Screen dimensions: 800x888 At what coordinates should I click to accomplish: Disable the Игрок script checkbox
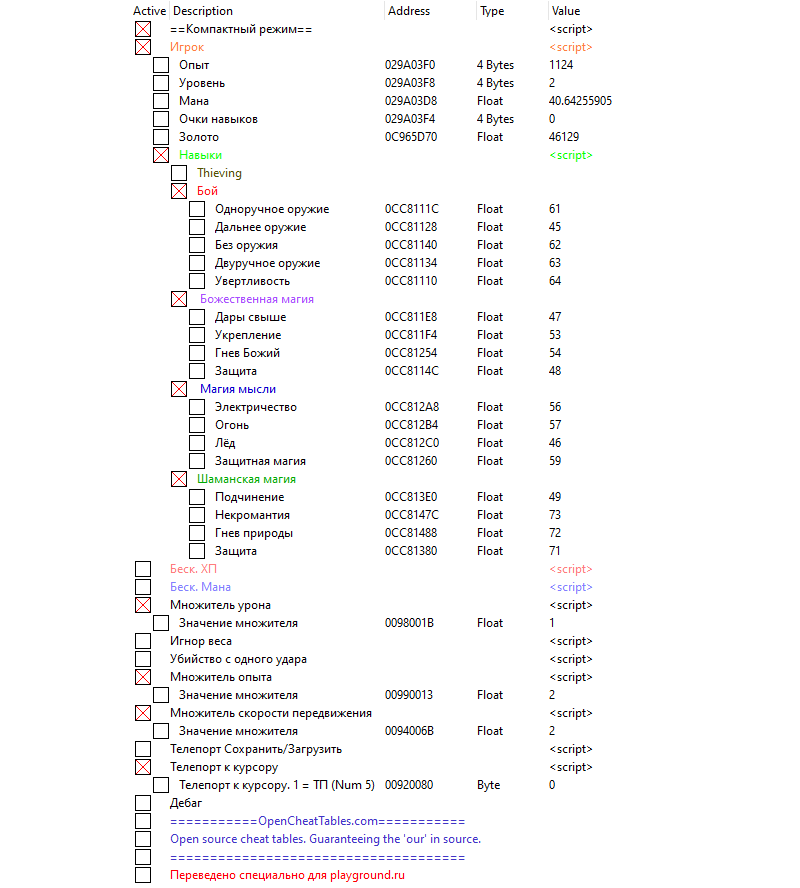coord(143,47)
